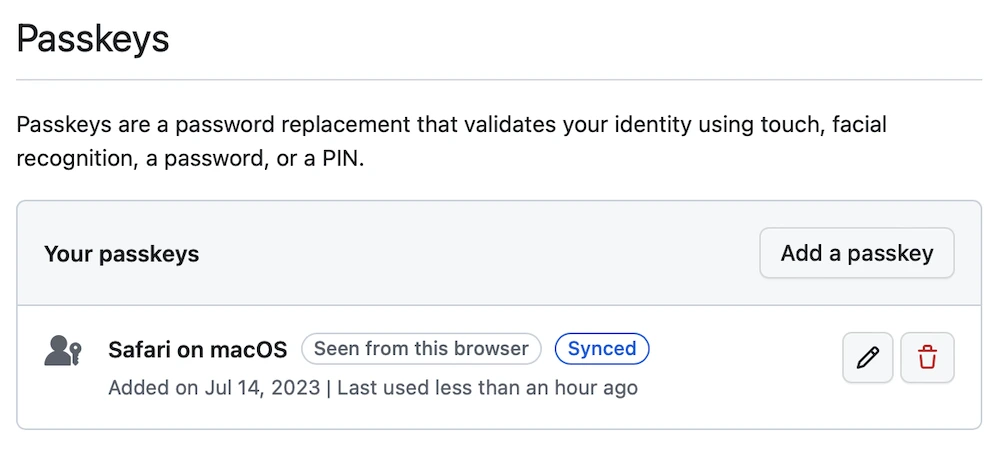Delete the Safari on macOS passkey

click(927, 357)
